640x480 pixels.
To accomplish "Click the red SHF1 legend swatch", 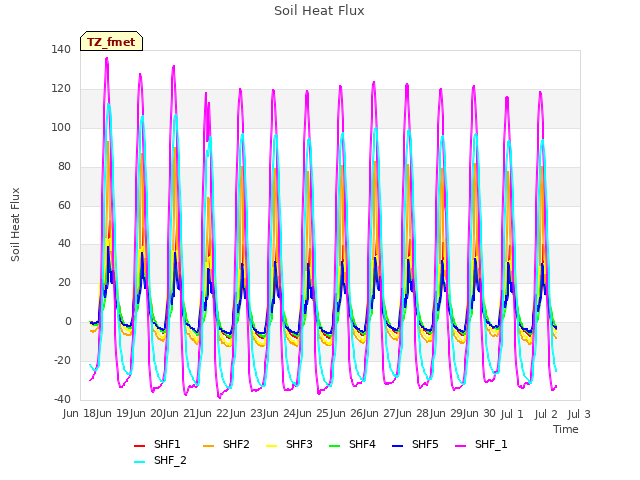I will tap(140, 446).
